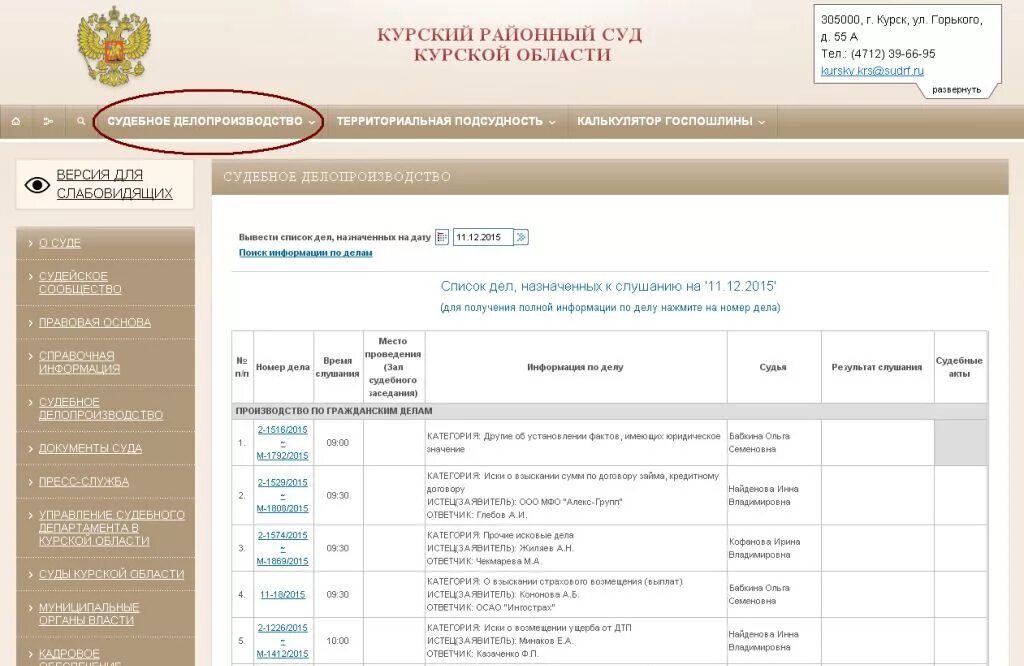Expand arrow beside Территориальная подсудность

click(x=552, y=122)
